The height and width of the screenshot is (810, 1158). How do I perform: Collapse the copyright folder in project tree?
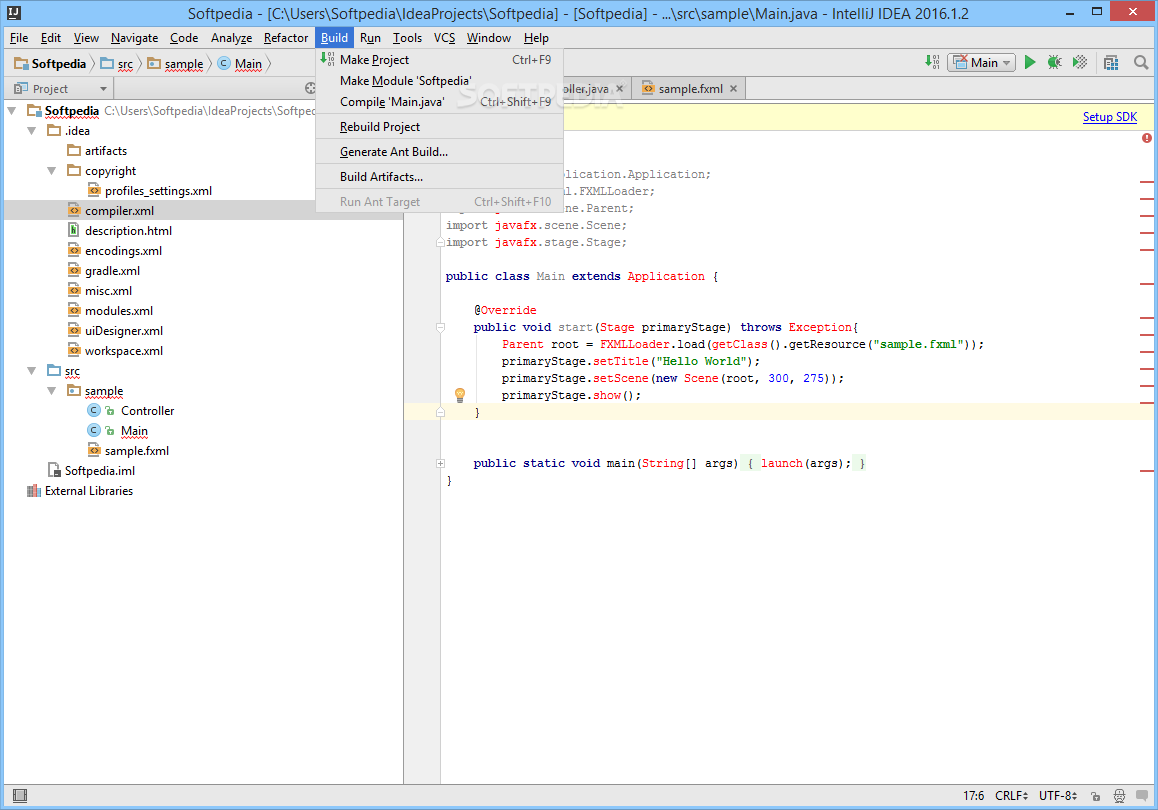coord(52,171)
